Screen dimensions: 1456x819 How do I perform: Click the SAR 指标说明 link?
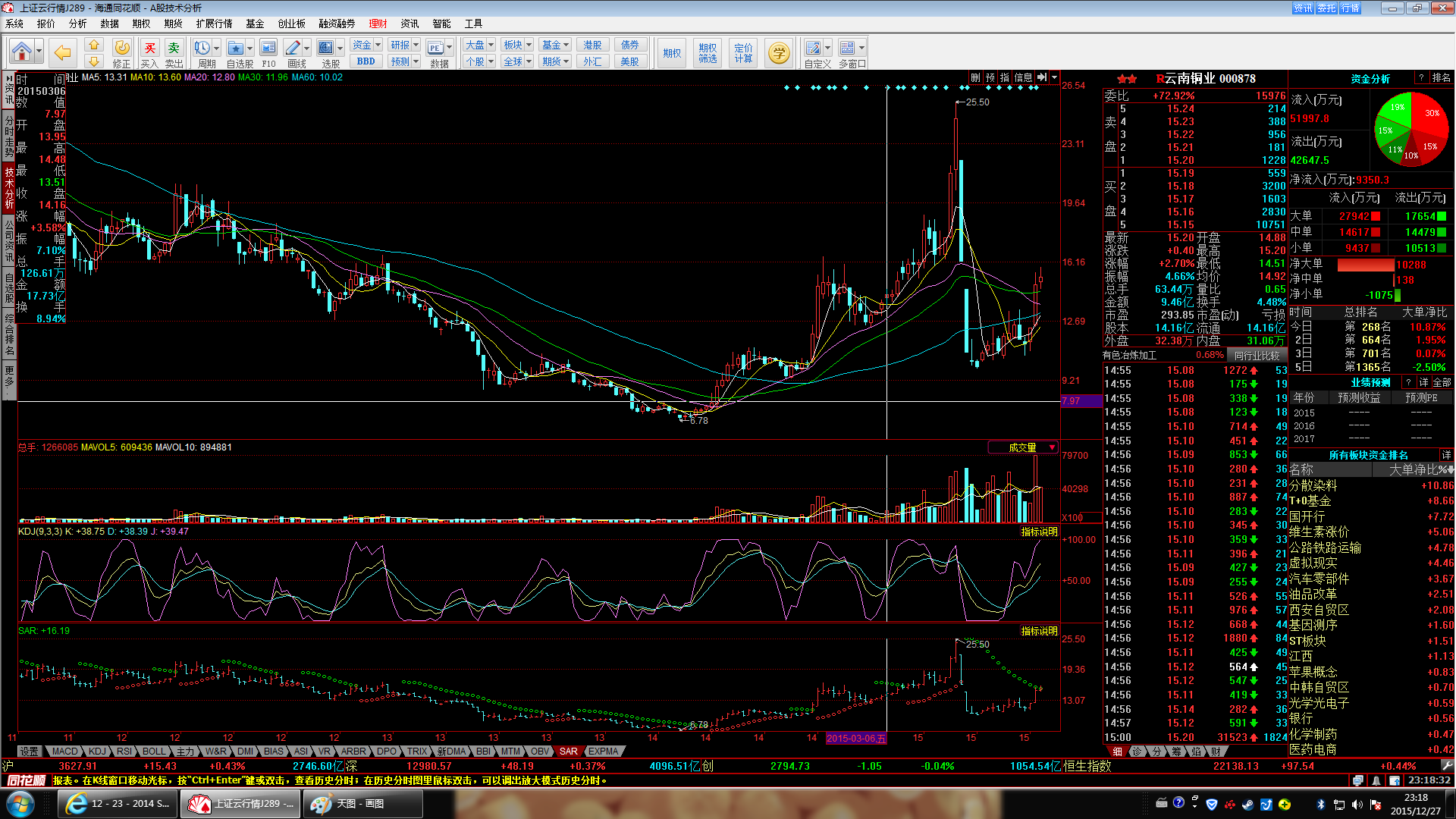[1039, 631]
